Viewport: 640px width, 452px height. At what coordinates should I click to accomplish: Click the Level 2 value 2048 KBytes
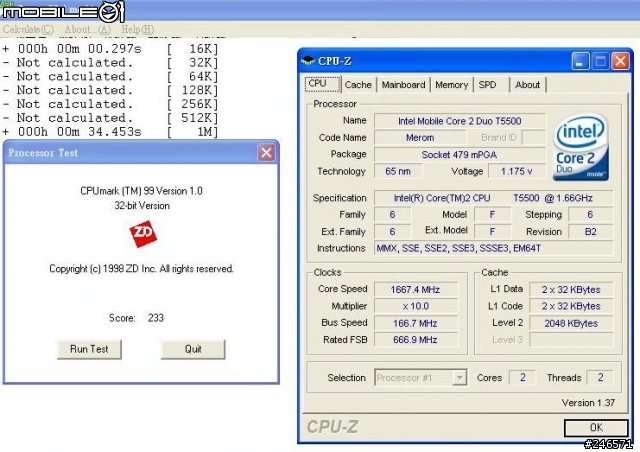[571, 323]
